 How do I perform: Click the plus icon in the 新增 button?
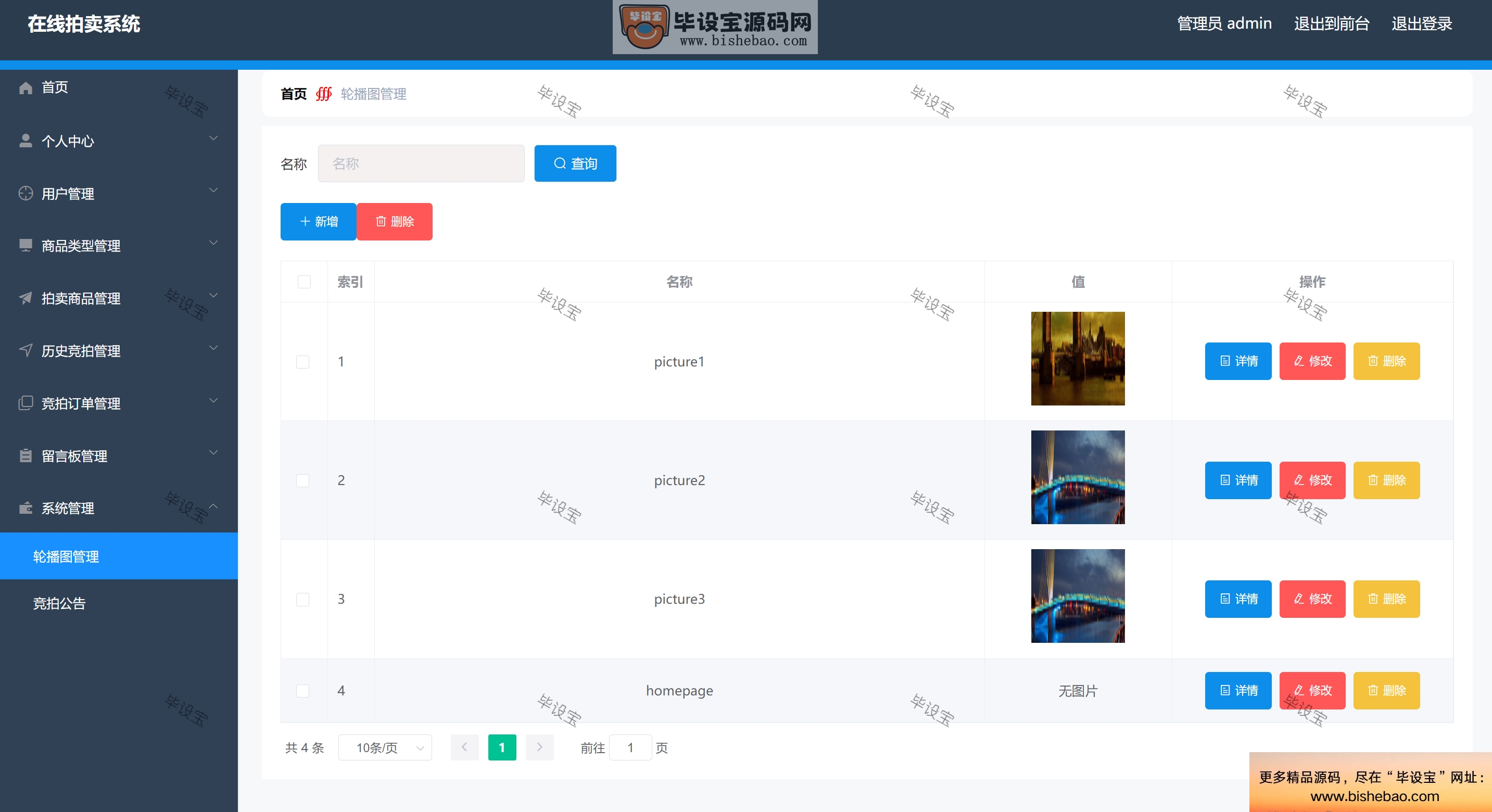[x=305, y=221]
